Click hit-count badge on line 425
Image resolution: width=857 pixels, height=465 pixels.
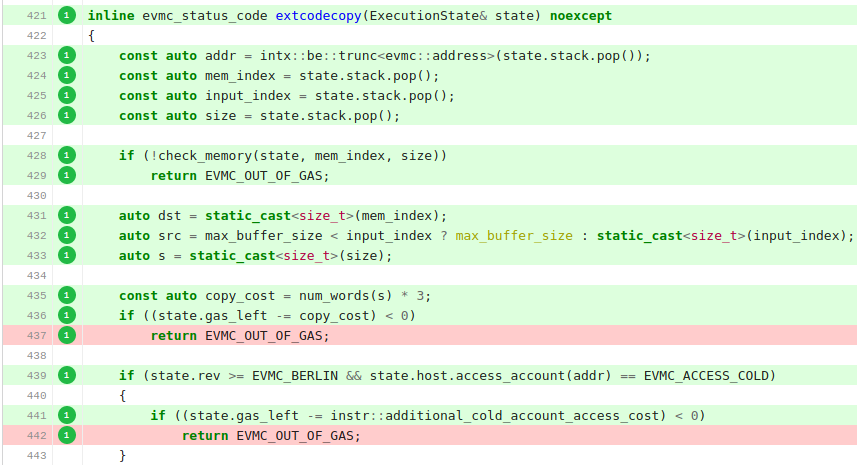[x=67, y=95]
